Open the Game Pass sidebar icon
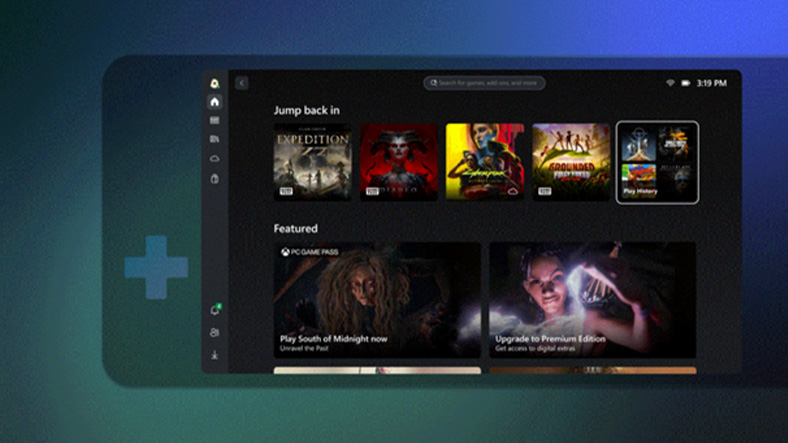 pos(214,121)
